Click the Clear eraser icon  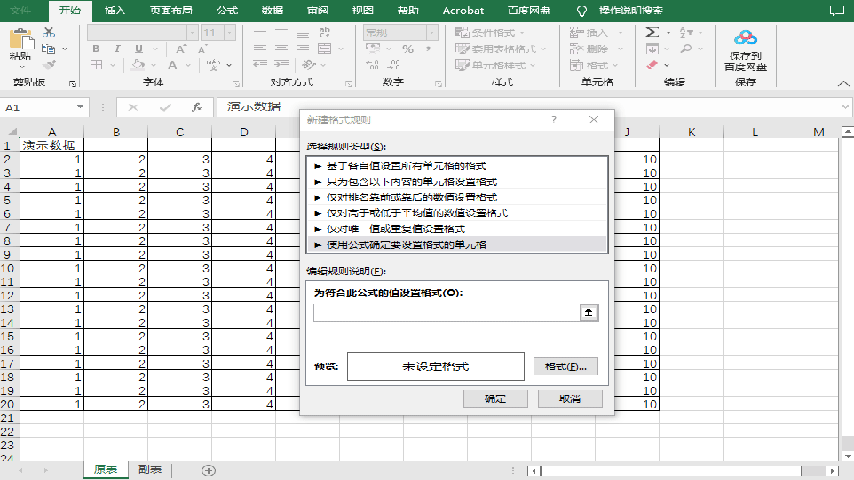[652, 65]
